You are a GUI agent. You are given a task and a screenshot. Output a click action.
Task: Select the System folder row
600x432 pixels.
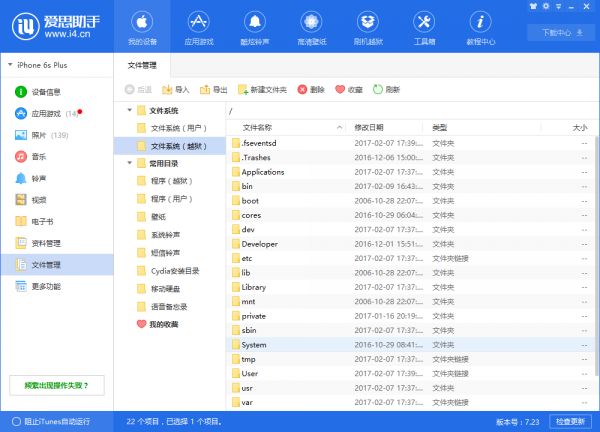[x=410, y=345]
